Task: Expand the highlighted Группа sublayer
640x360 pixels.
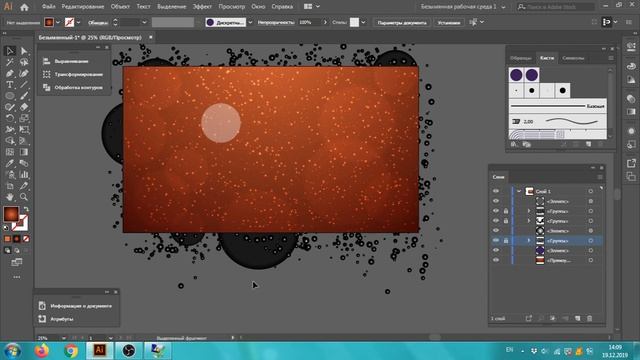Action: pos(529,241)
